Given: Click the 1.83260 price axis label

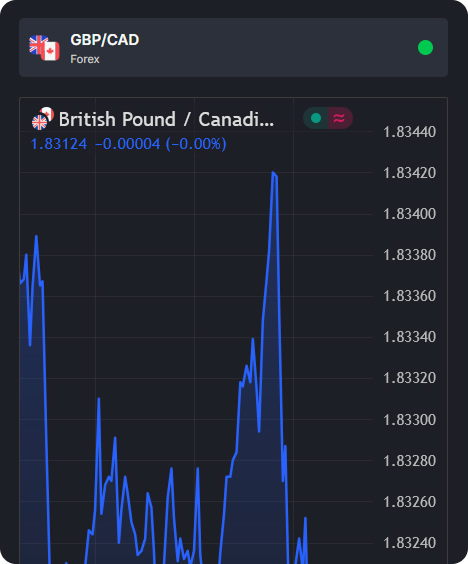Looking at the screenshot, I should pos(409,502).
